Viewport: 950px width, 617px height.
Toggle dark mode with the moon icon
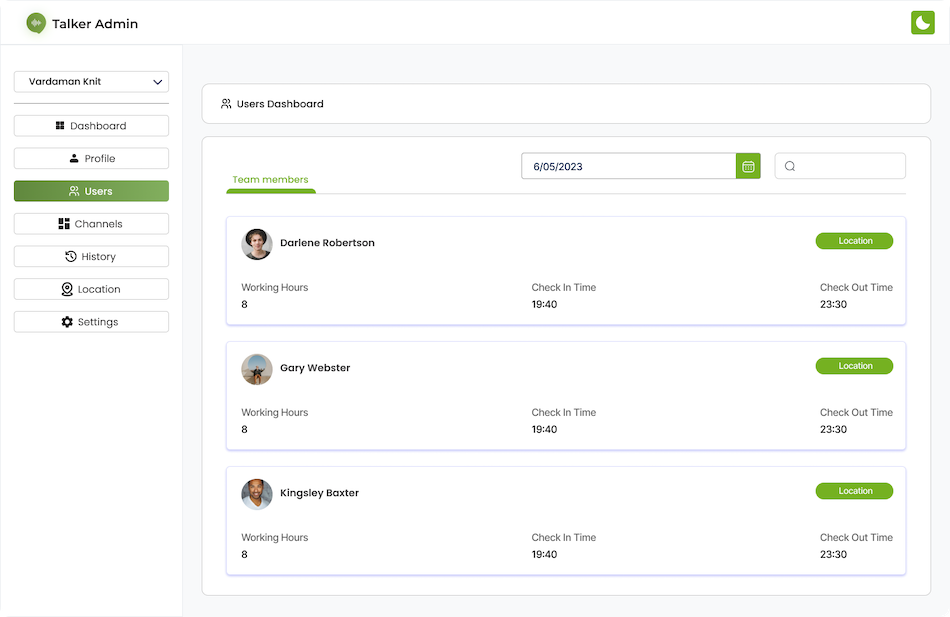click(922, 23)
